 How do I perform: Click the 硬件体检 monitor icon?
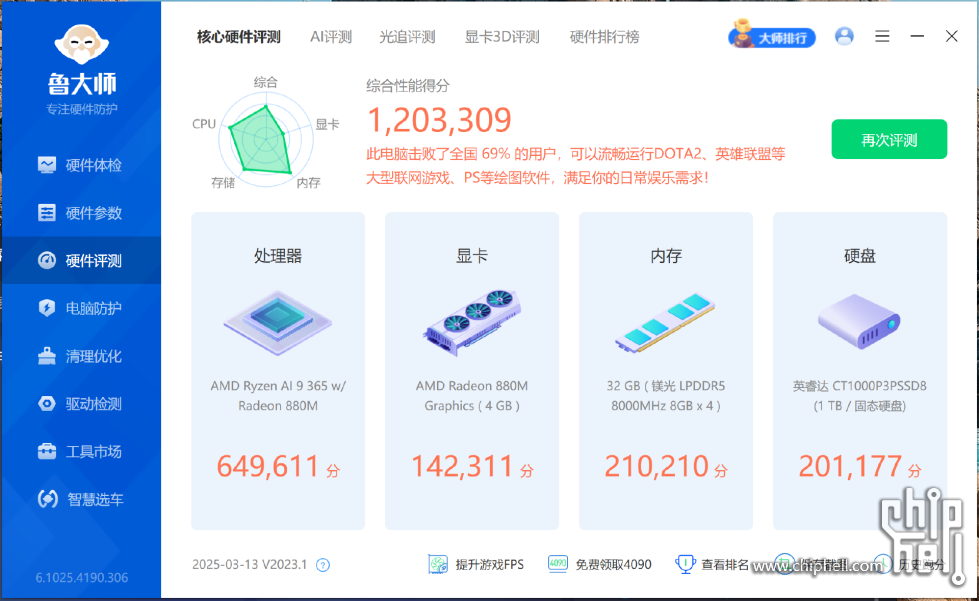point(47,165)
